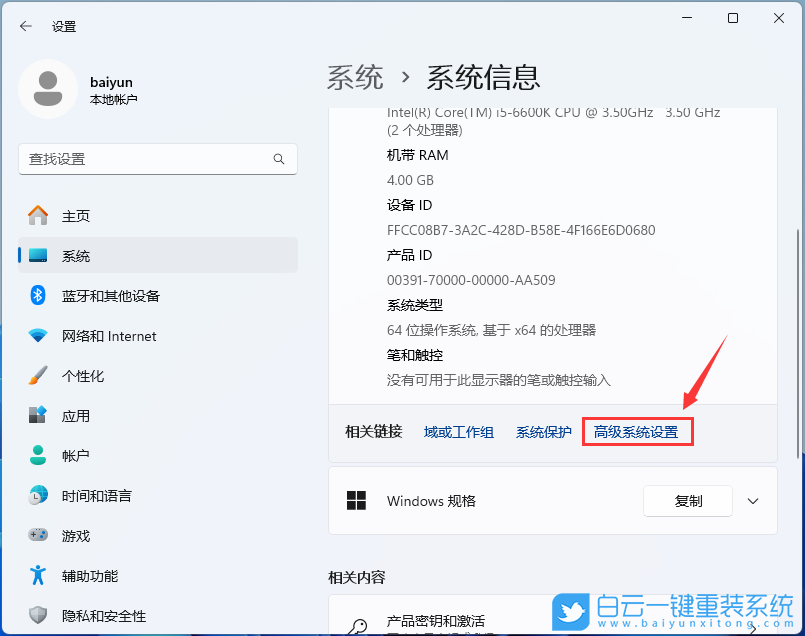Click the 辅助功能 accessibility icon
The width and height of the screenshot is (805, 636).
[x=36, y=575]
